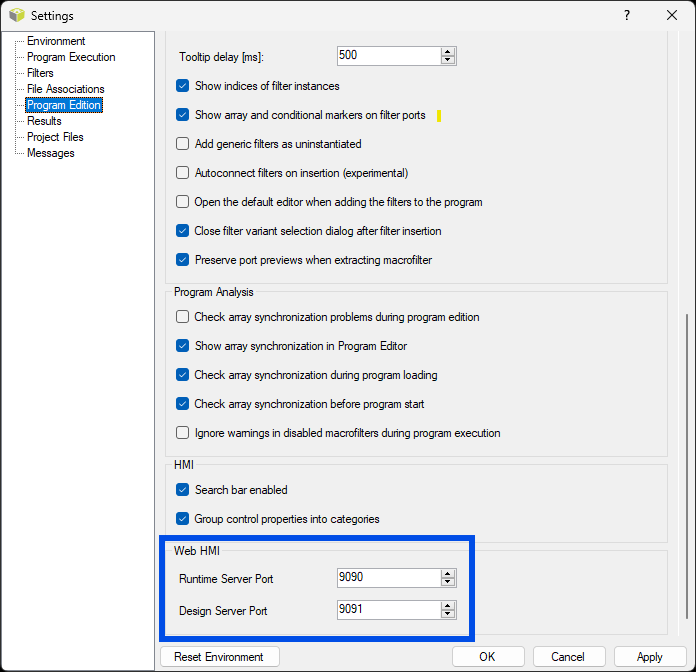Decrease Runtime Server Port value

coord(448,582)
